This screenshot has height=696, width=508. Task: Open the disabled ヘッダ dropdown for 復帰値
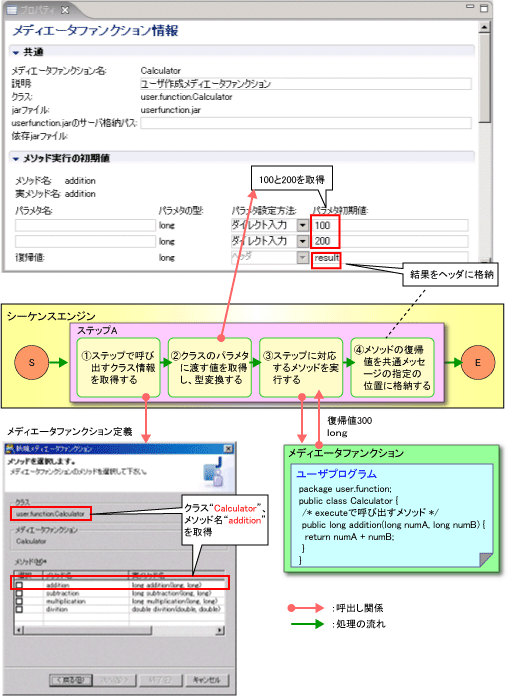click(x=302, y=257)
